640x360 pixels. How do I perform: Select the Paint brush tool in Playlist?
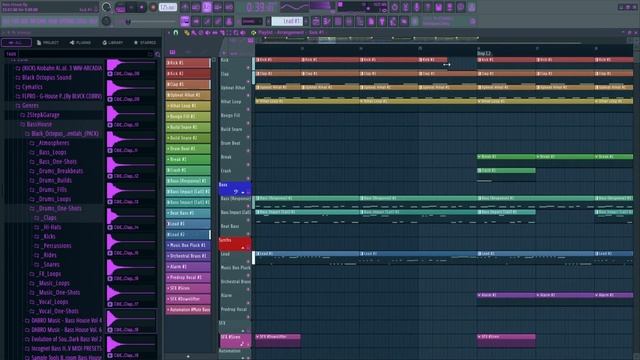pyautogui.click(x=194, y=33)
